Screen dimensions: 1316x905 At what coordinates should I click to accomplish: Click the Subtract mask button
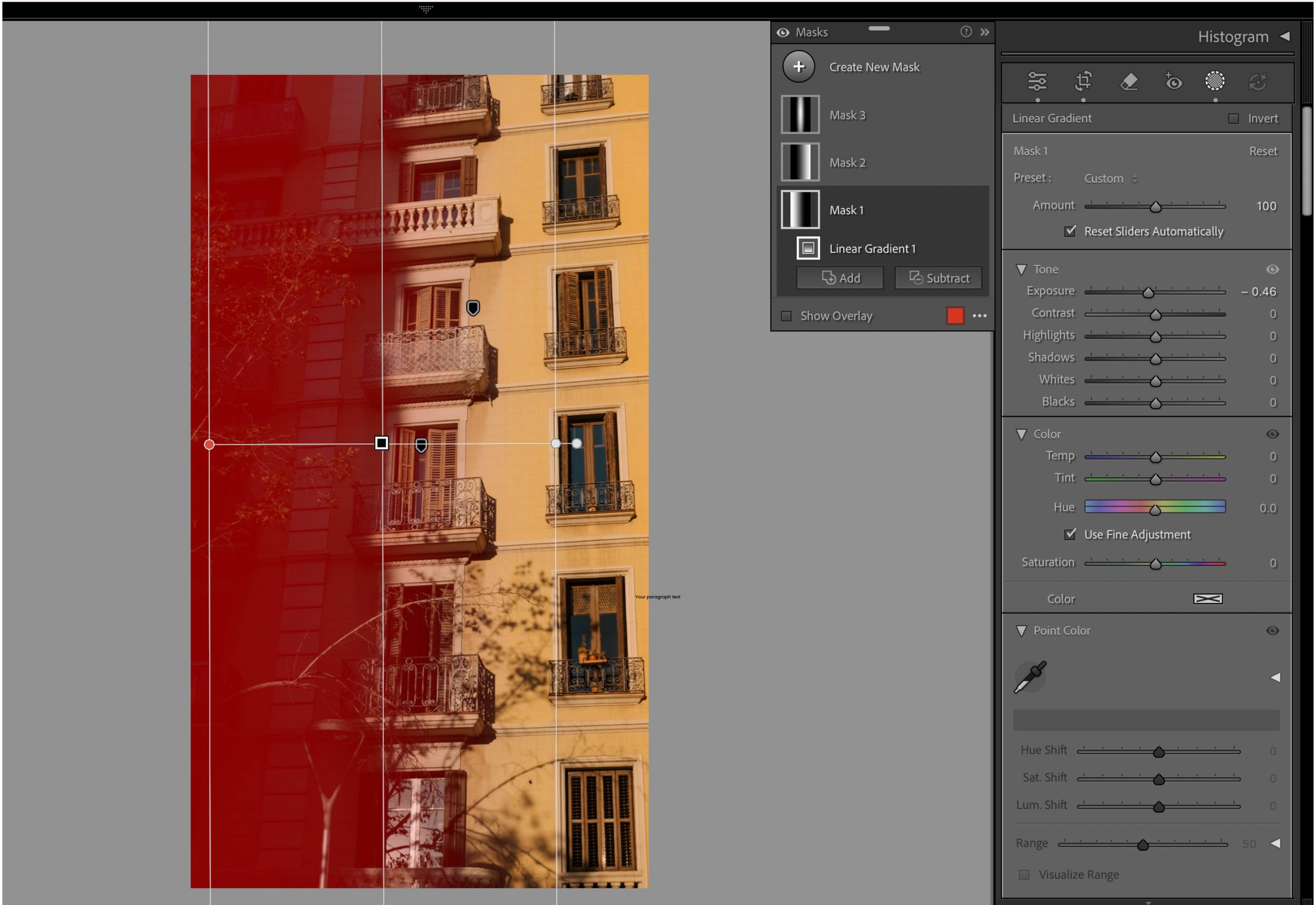pyautogui.click(x=938, y=278)
